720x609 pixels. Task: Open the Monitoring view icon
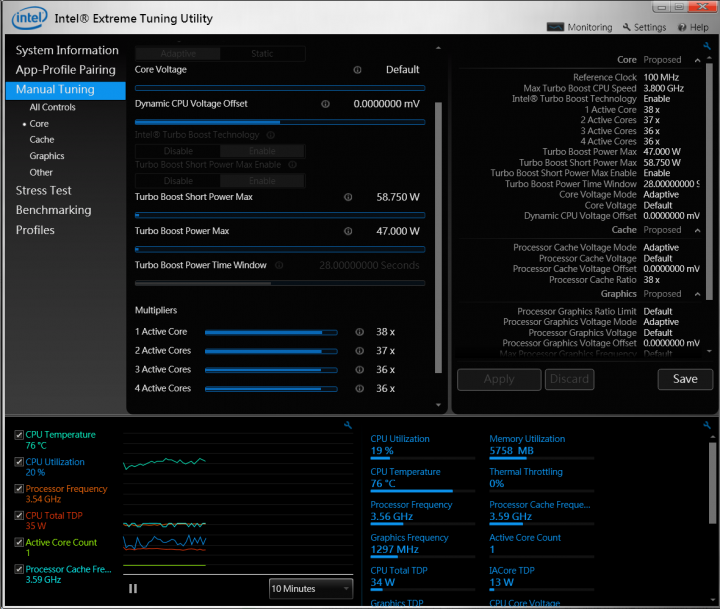(x=555, y=27)
